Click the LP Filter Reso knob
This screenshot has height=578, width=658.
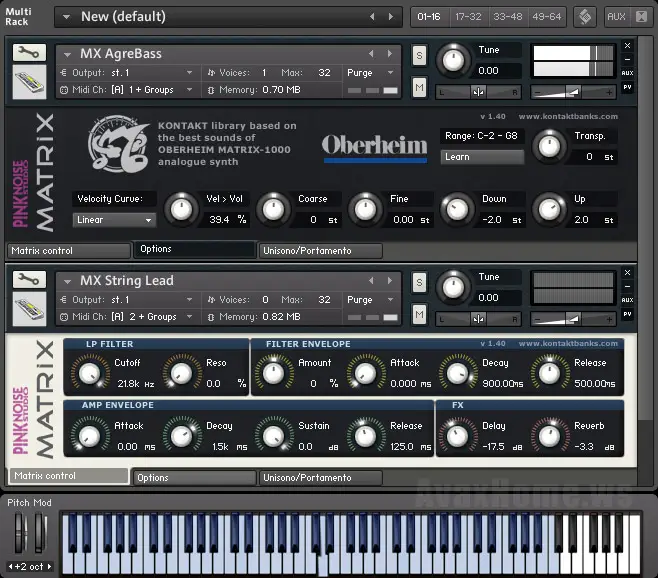[x=181, y=373]
